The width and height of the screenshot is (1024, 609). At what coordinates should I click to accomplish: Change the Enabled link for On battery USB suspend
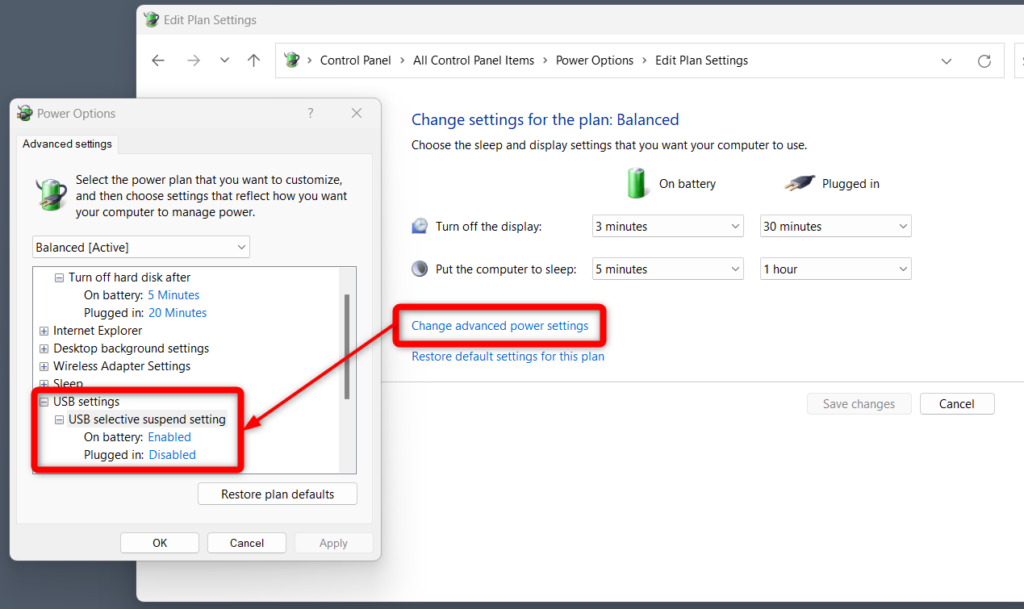point(169,437)
